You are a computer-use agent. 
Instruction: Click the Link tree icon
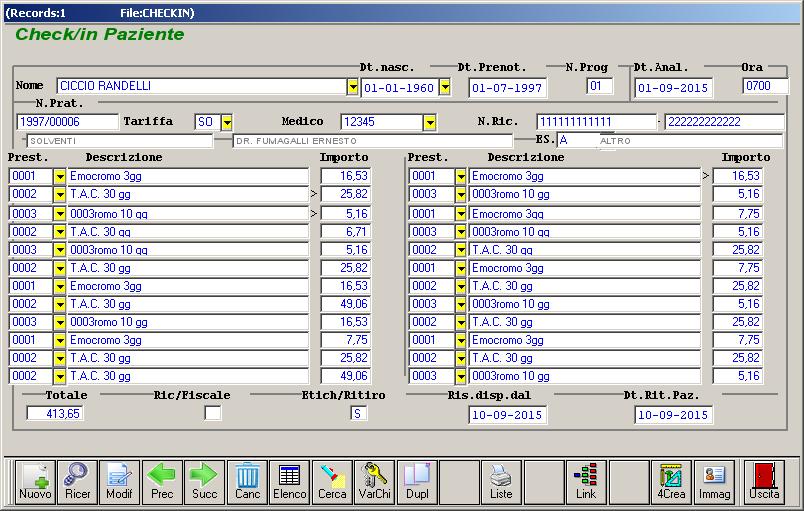tap(586, 482)
